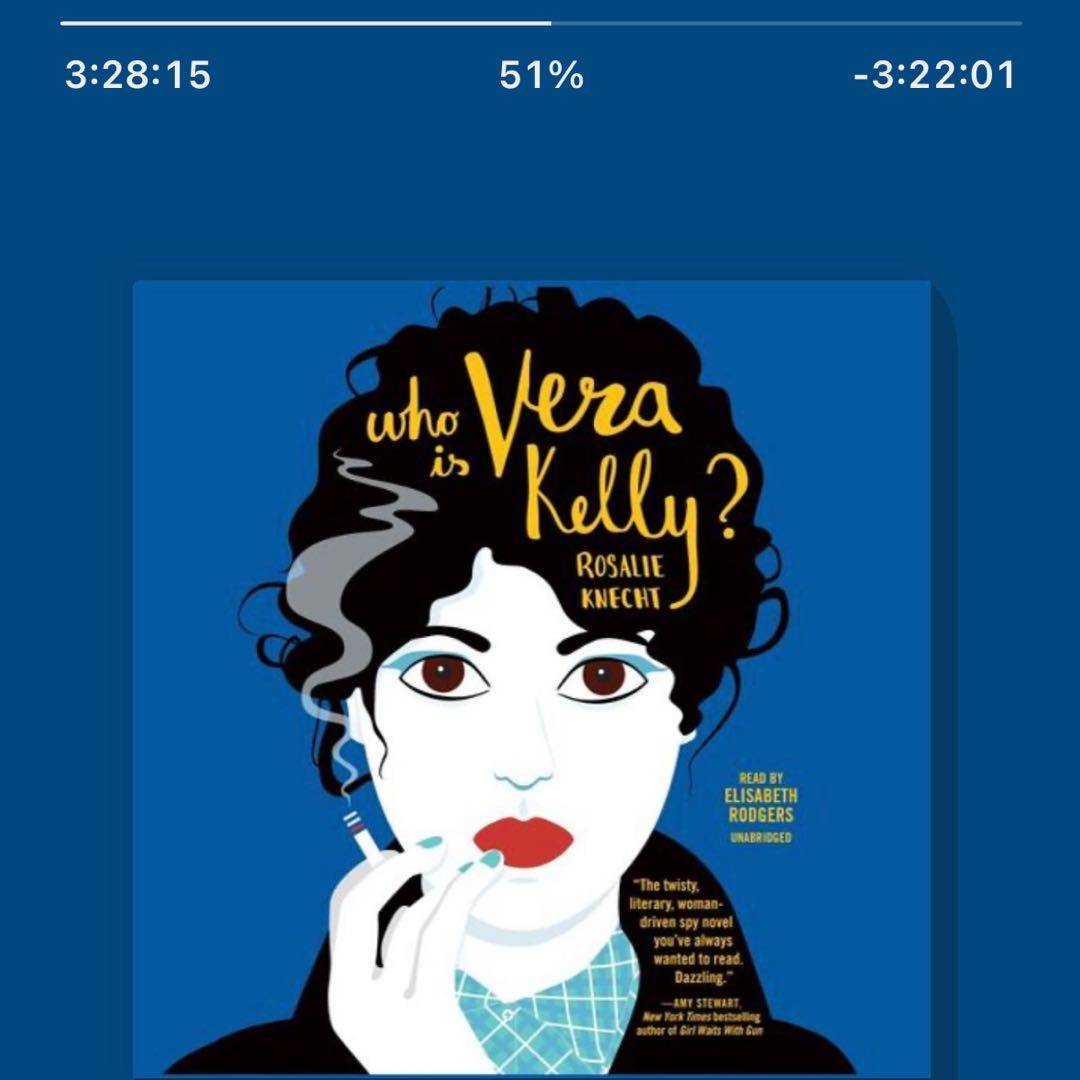The width and height of the screenshot is (1080, 1080).
Task: Tap the woman's left brown eye
Action: click(444, 676)
